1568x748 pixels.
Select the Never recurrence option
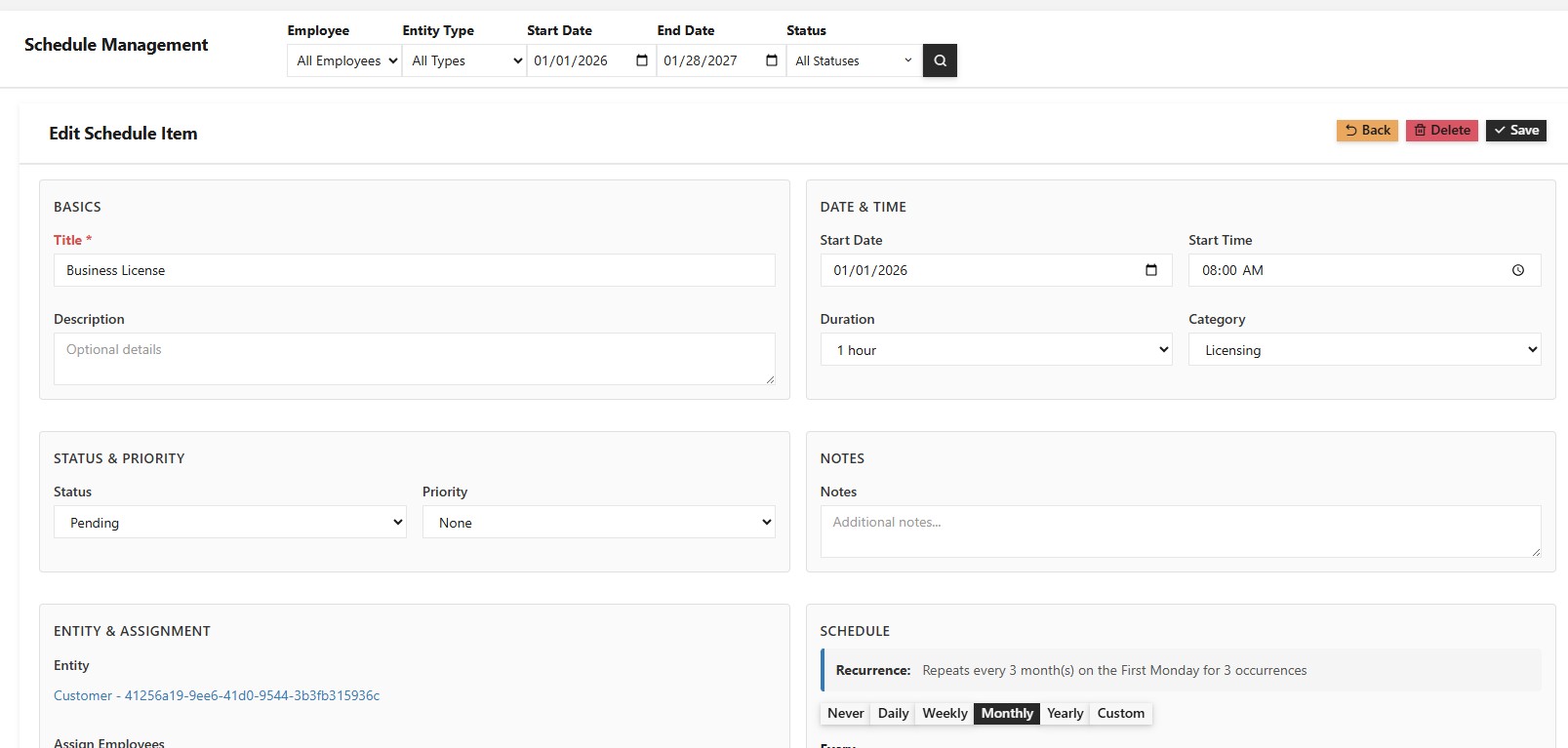845,713
